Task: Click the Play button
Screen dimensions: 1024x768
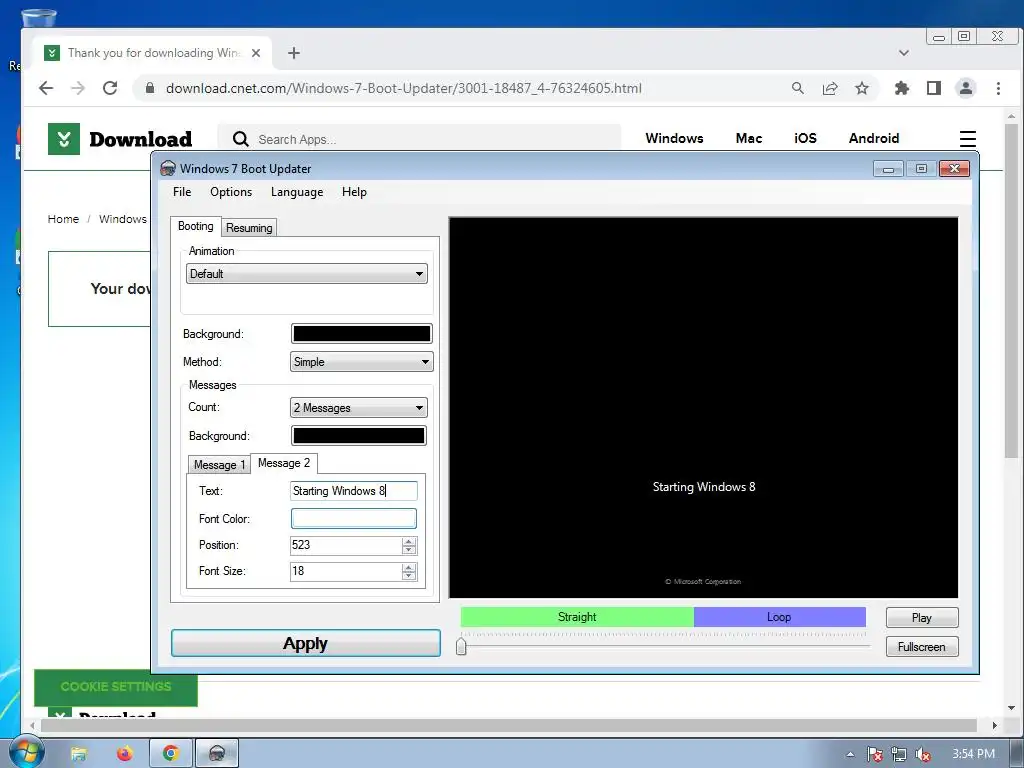Action: click(x=922, y=618)
